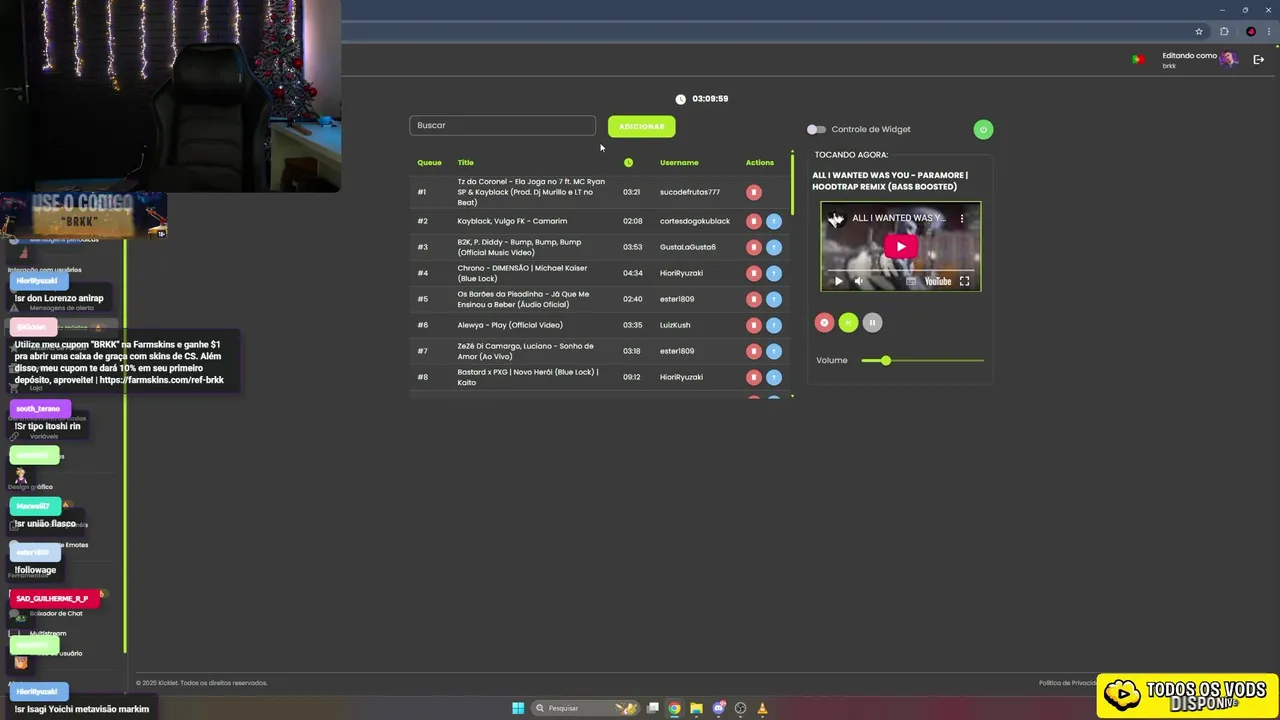This screenshot has height=720, width=1280.
Task: Click username LuizKush
Action: pos(675,325)
